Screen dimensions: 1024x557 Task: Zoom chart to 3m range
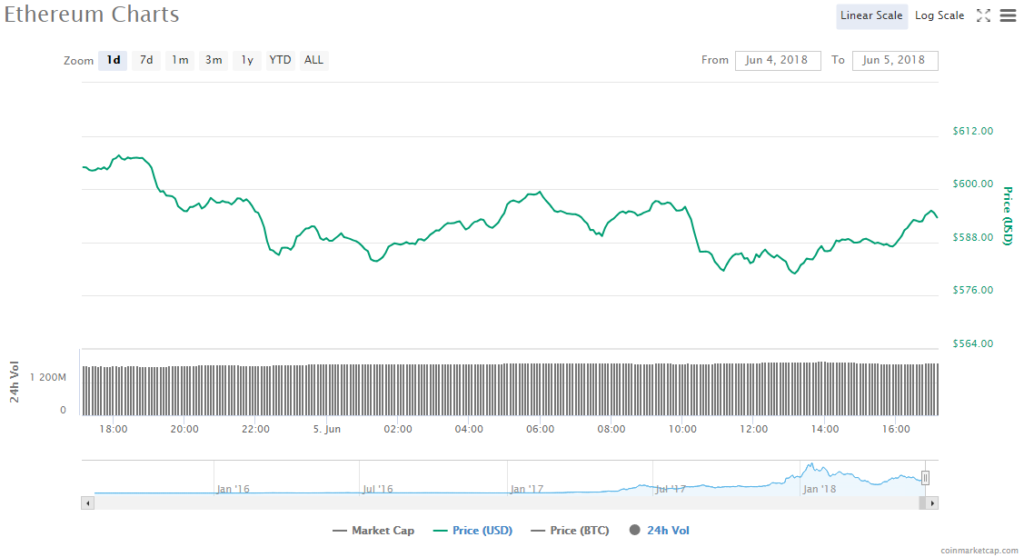point(214,60)
